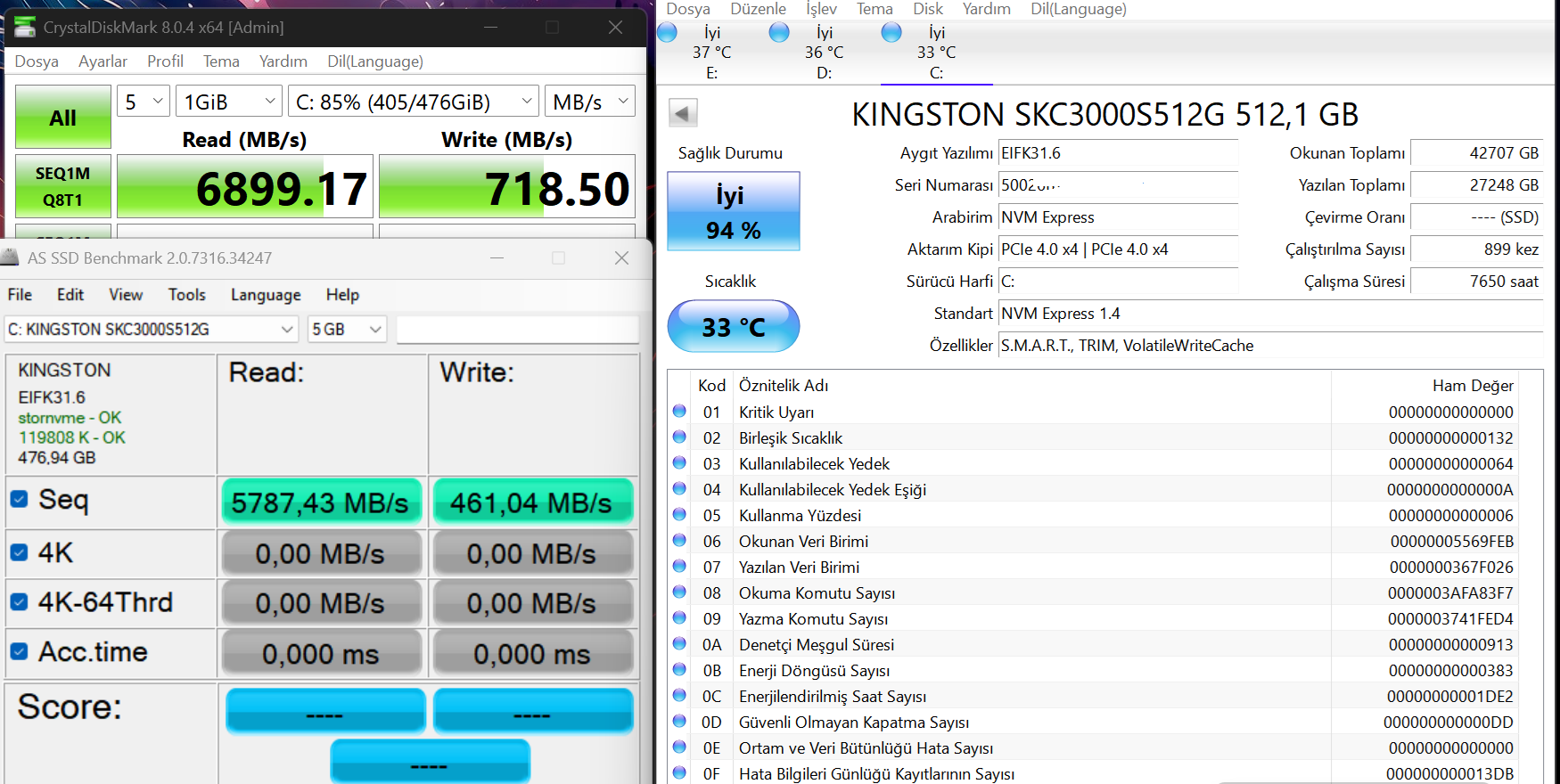Click status dot for Kritik Uyarı attribute
The height and width of the screenshot is (784, 1560).
pyautogui.click(x=679, y=412)
